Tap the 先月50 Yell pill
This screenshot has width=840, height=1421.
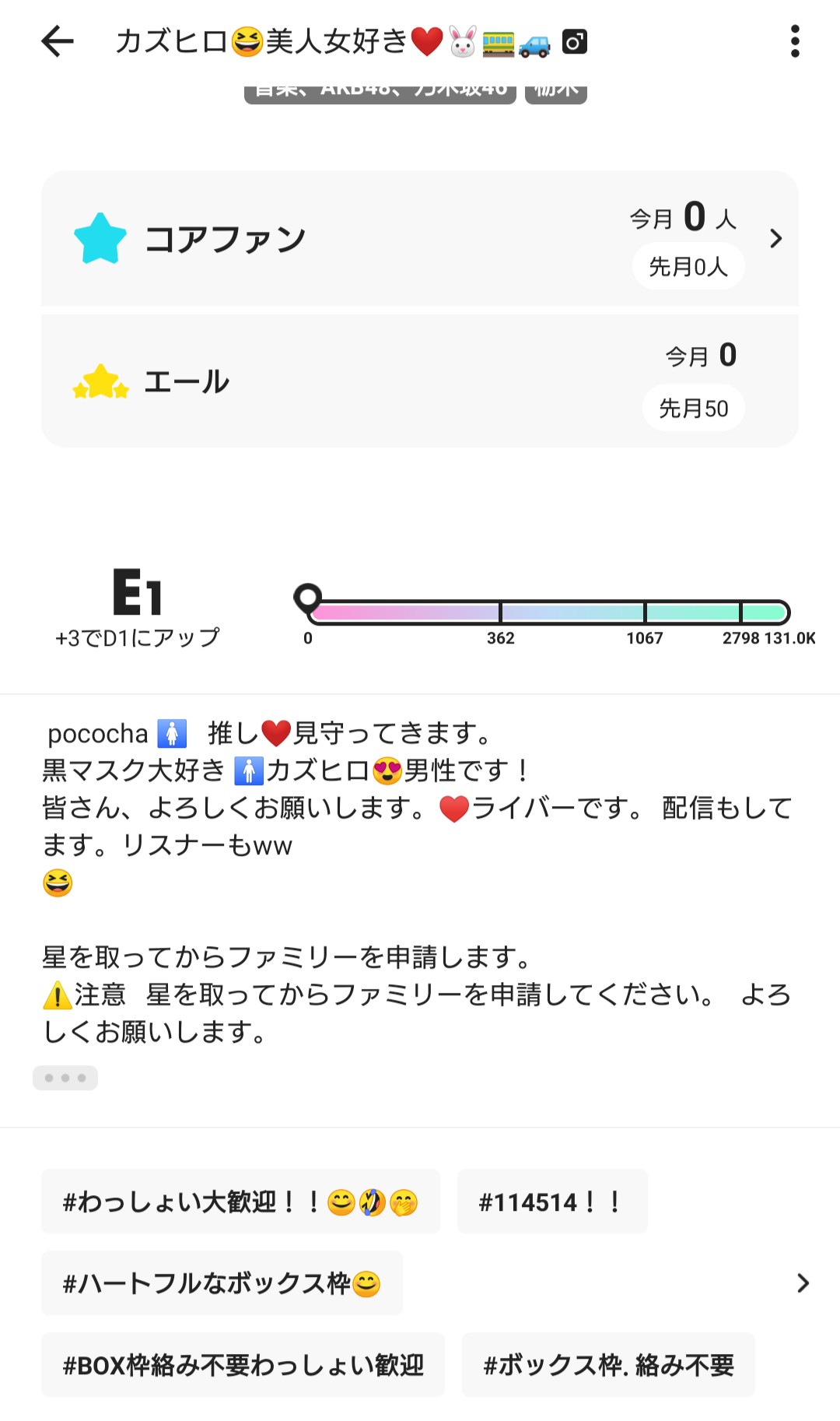(693, 408)
